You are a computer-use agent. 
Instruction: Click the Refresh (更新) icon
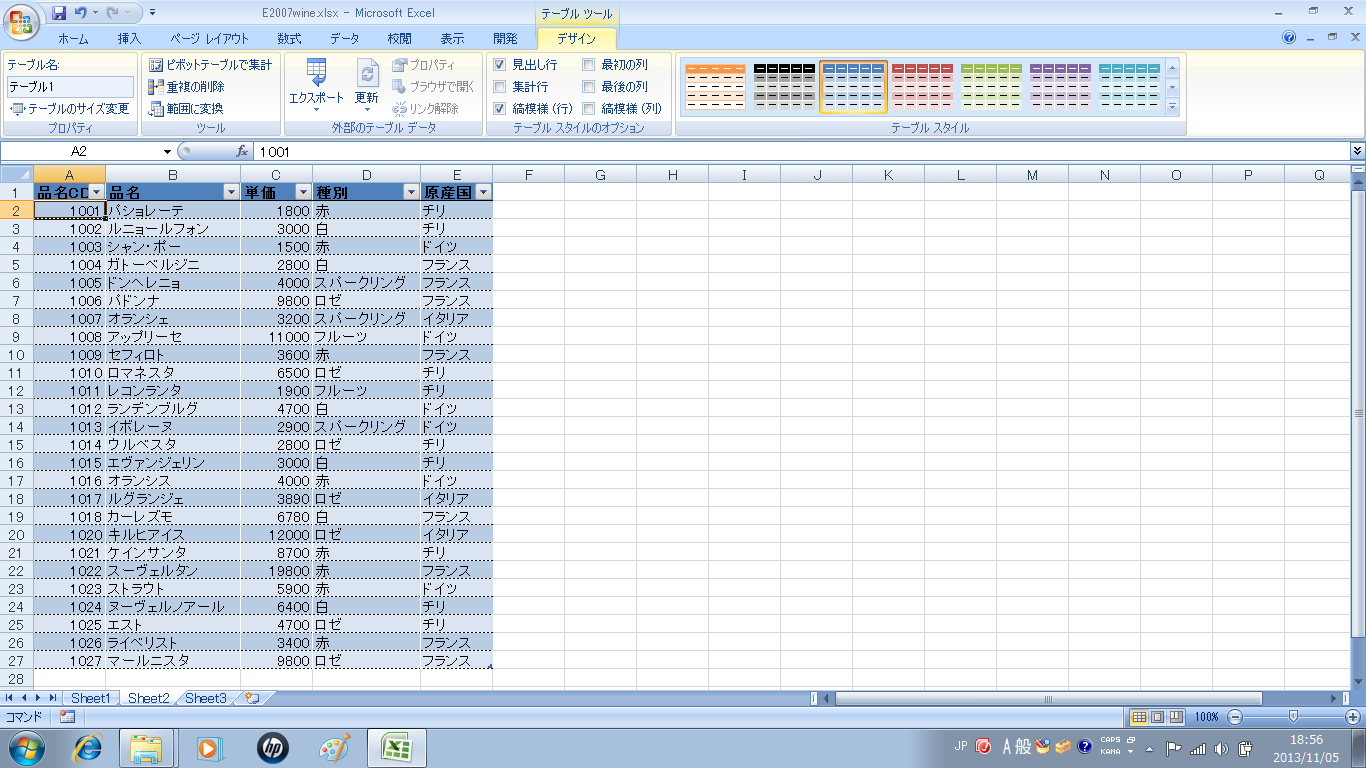[x=367, y=74]
